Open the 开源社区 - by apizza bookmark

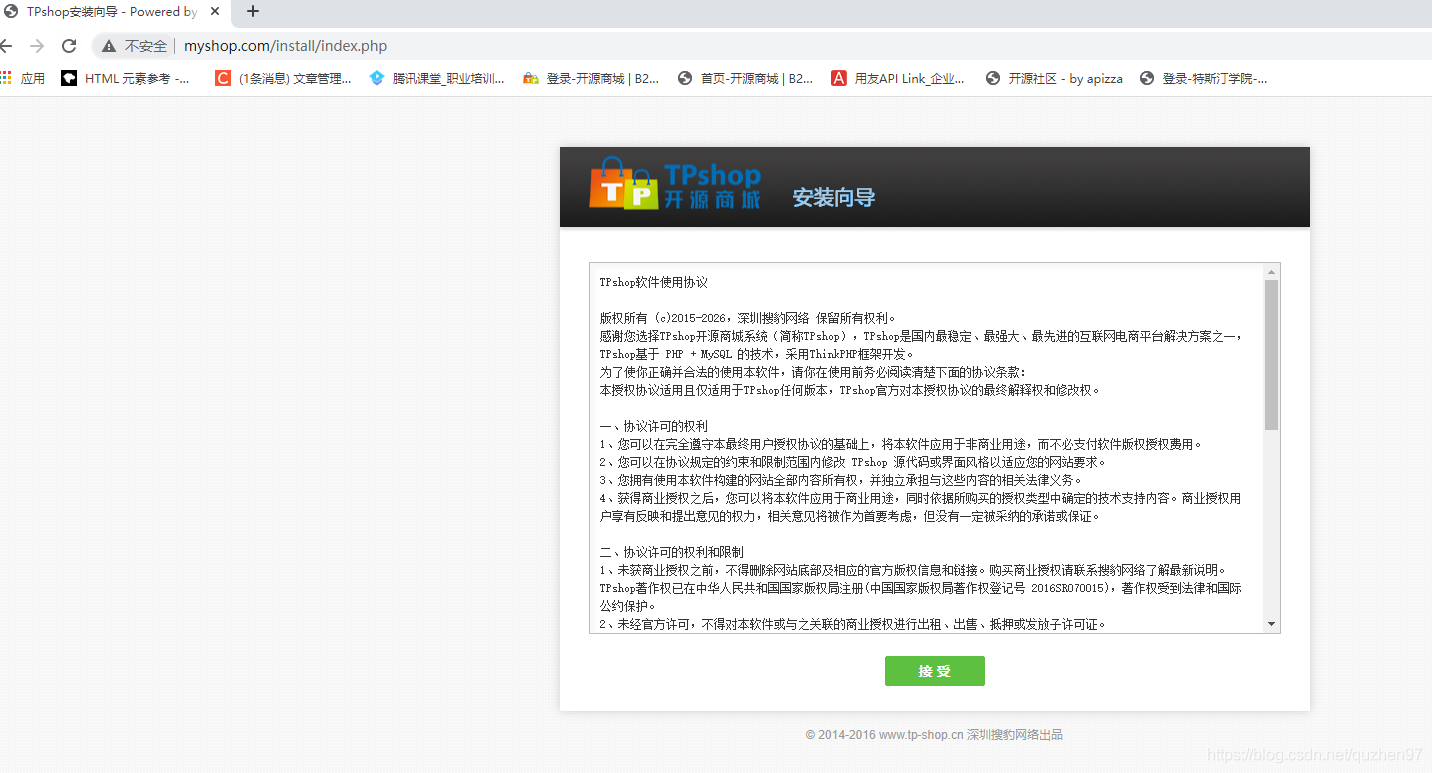coord(1054,78)
